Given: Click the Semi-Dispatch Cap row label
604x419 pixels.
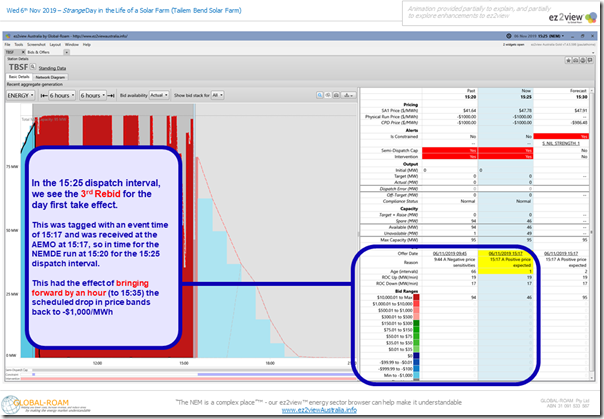Looking at the screenshot, I should click(400, 151).
